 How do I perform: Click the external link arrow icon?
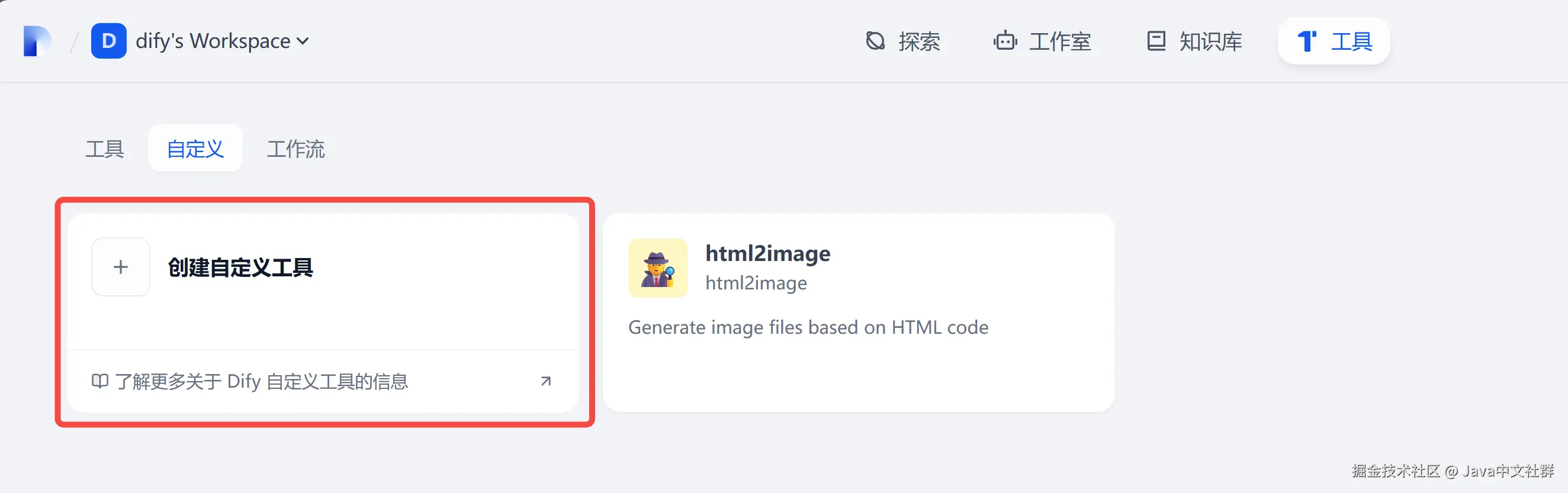[x=545, y=381]
